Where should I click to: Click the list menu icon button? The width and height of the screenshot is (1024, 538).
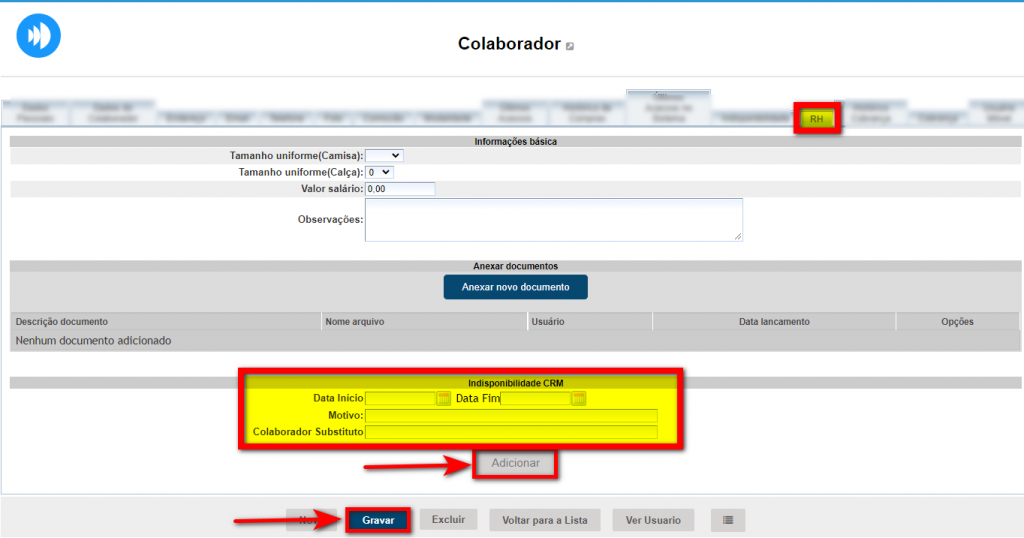(x=728, y=520)
